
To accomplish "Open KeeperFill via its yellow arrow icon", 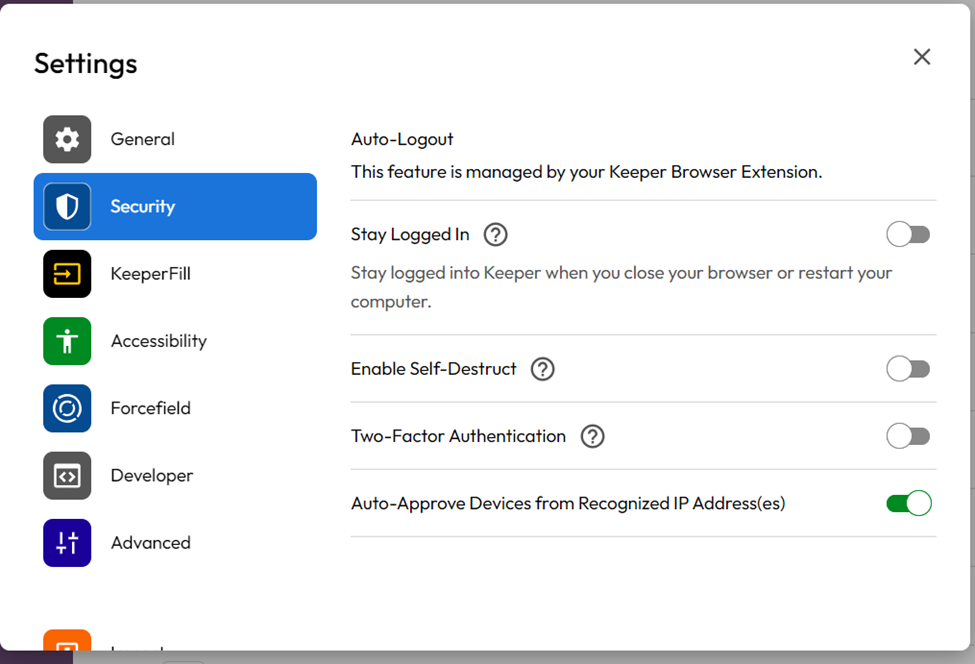I will pos(67,274).
